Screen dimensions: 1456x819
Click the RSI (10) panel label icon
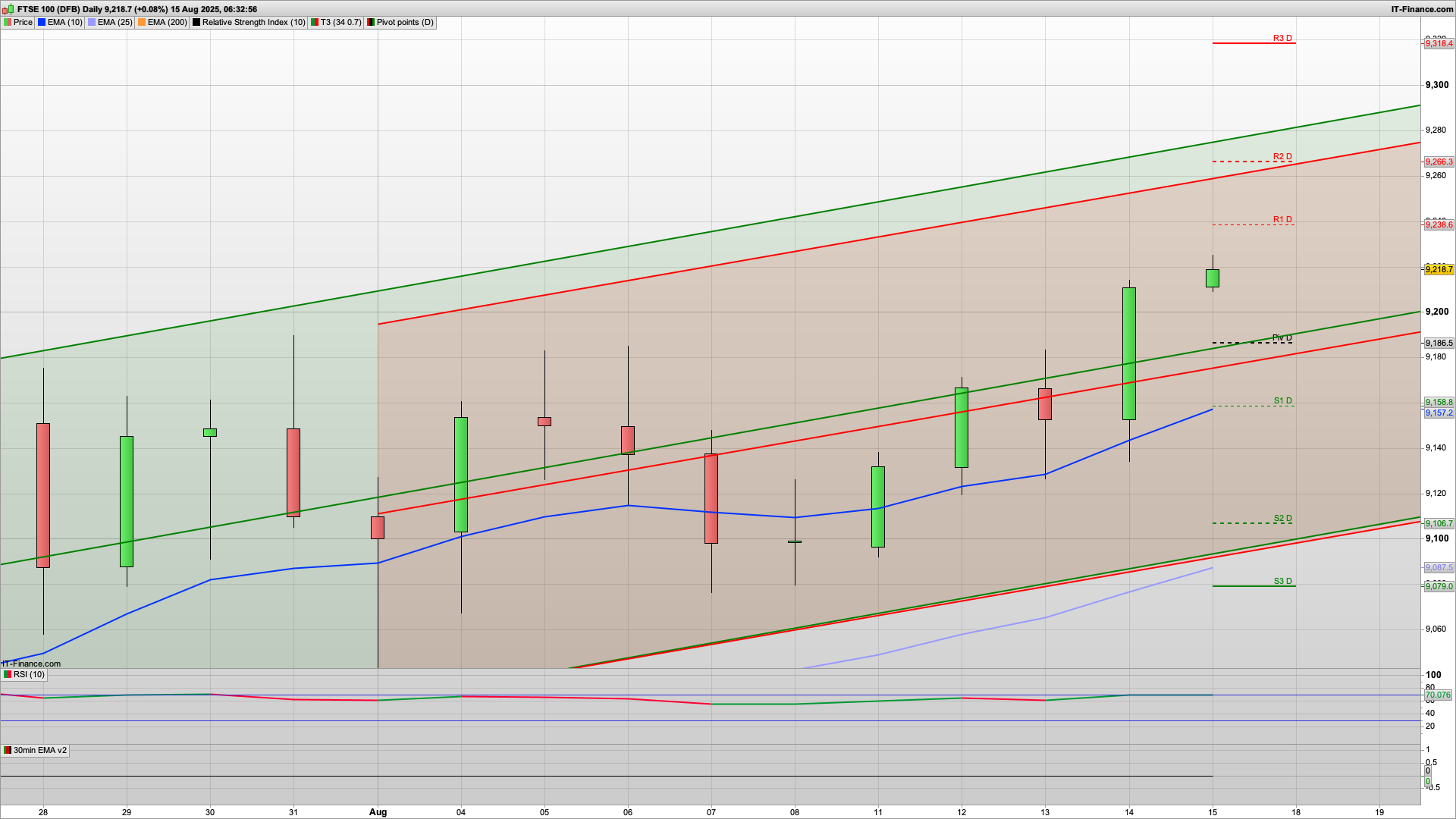pos(8,675)
